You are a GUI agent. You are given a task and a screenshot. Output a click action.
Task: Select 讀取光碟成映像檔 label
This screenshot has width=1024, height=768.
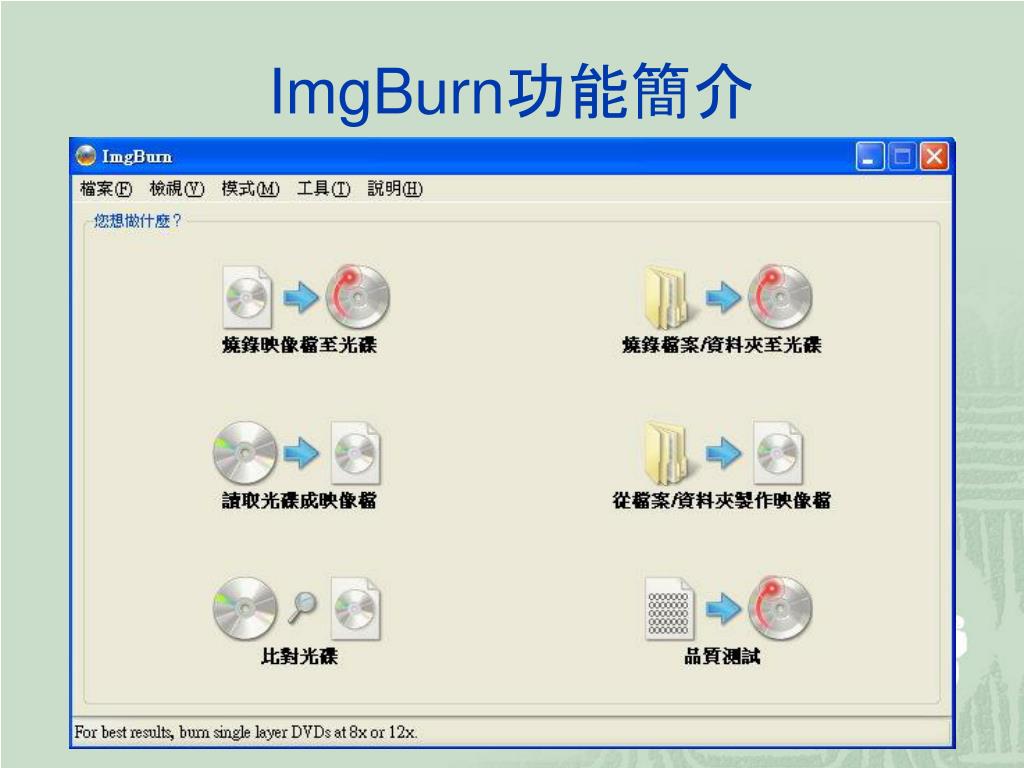point(299,500)
